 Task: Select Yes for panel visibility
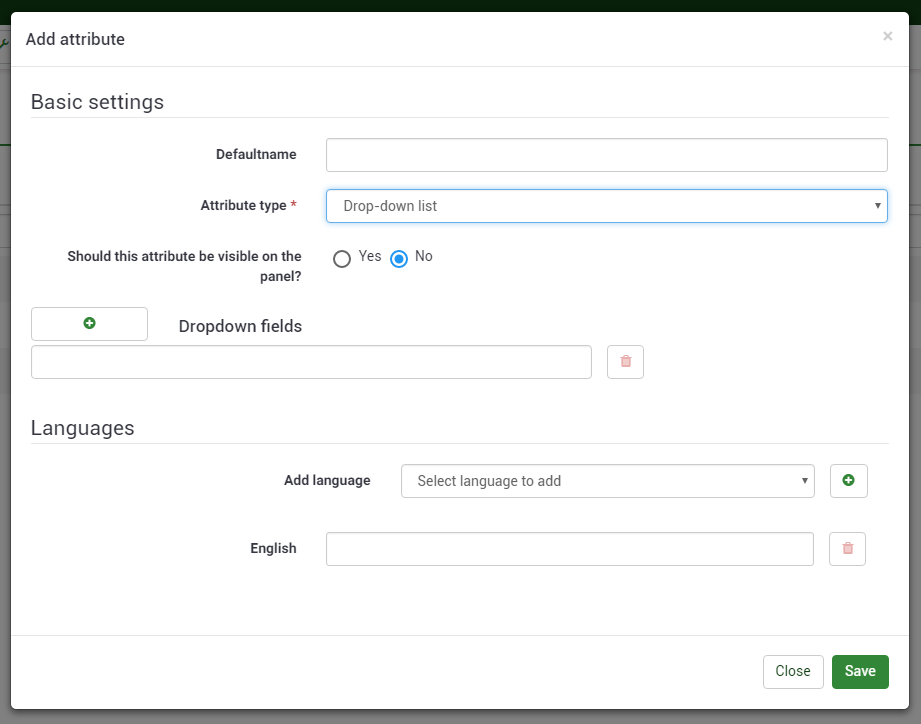(x=343, y=258)
